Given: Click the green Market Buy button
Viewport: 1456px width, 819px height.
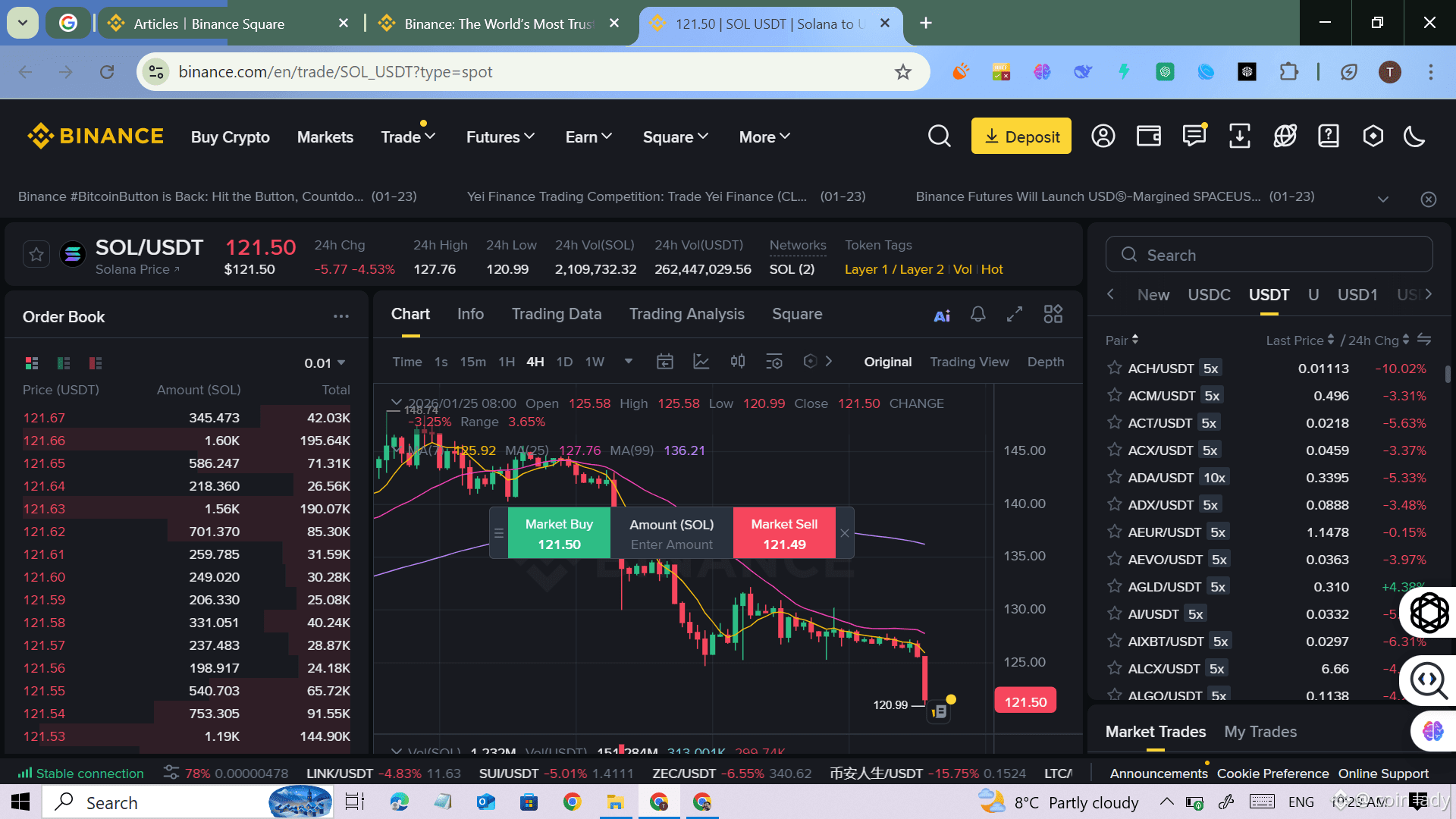Looking at the screenshot, I should pyautogui.click(x=559, y=534).
